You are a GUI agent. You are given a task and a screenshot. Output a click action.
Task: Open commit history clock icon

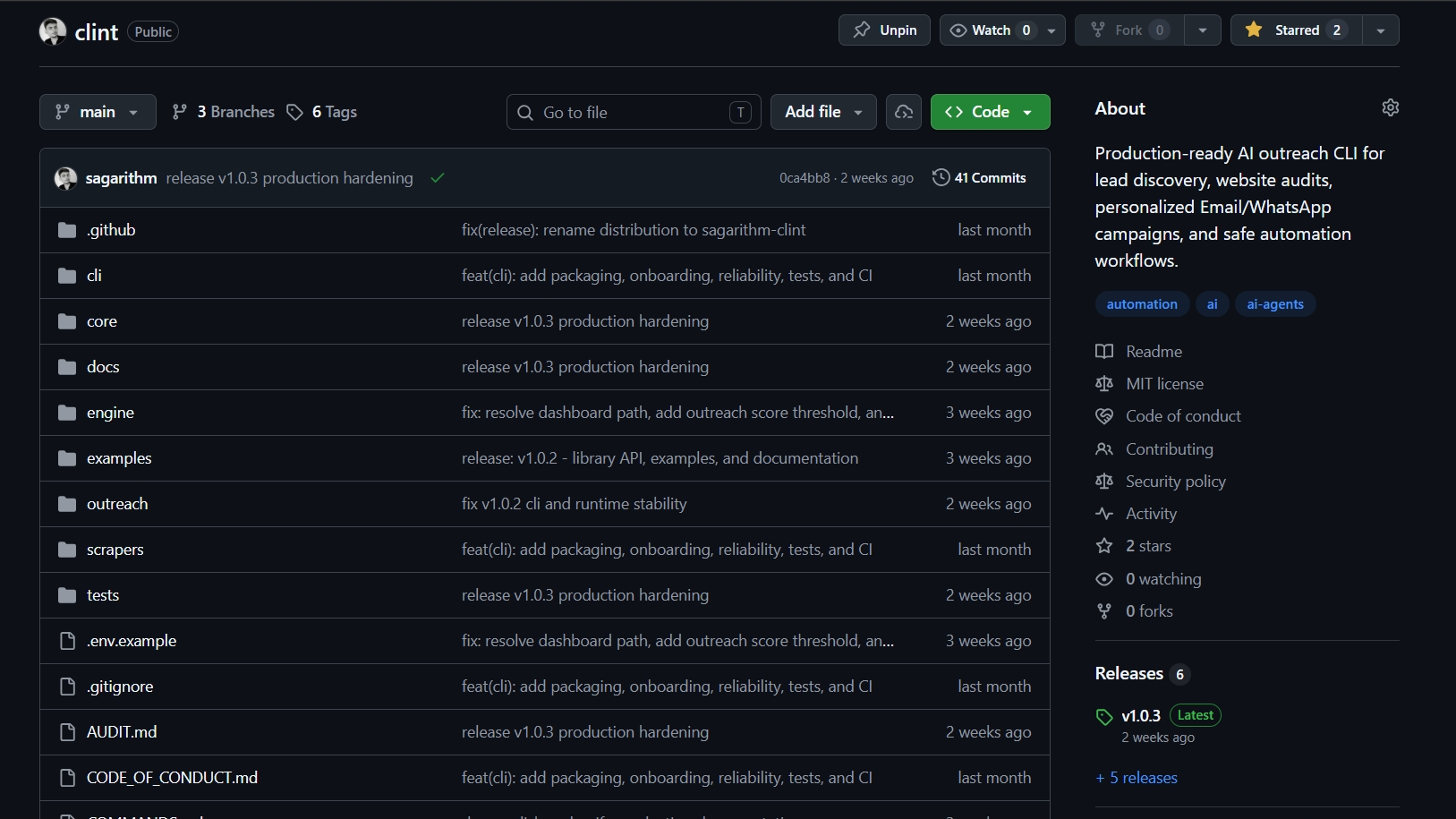coord(941,177)
